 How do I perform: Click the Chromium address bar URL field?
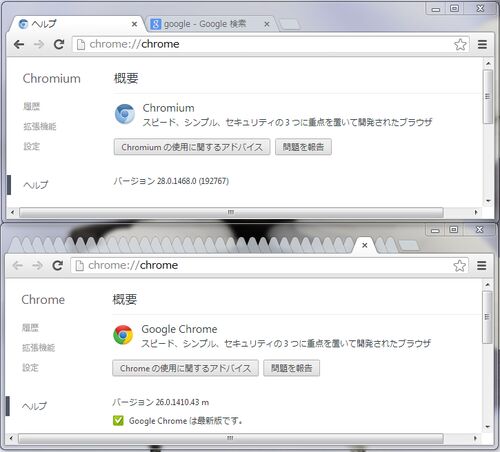click(270, 44)
